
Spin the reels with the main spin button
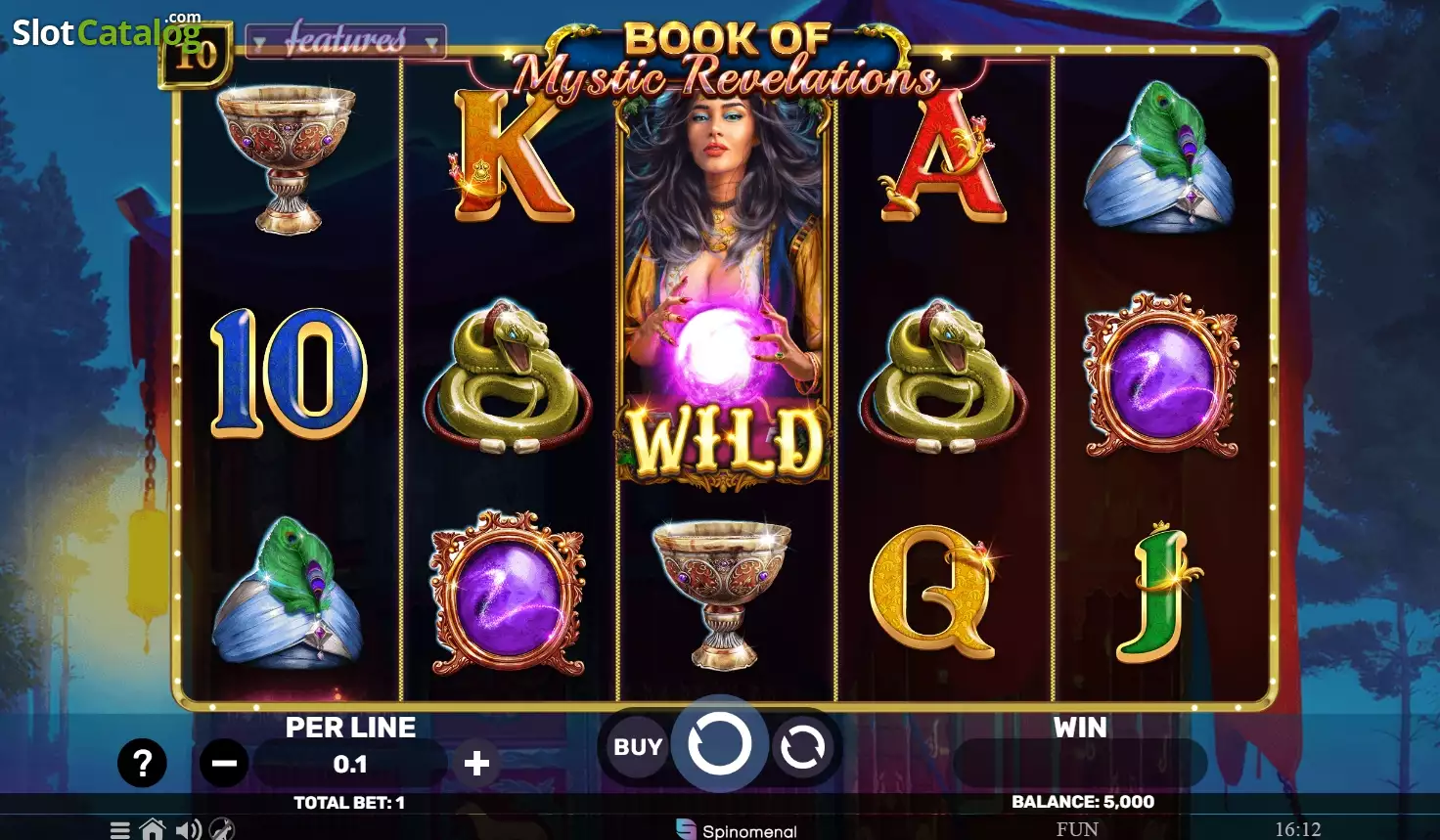719,744
